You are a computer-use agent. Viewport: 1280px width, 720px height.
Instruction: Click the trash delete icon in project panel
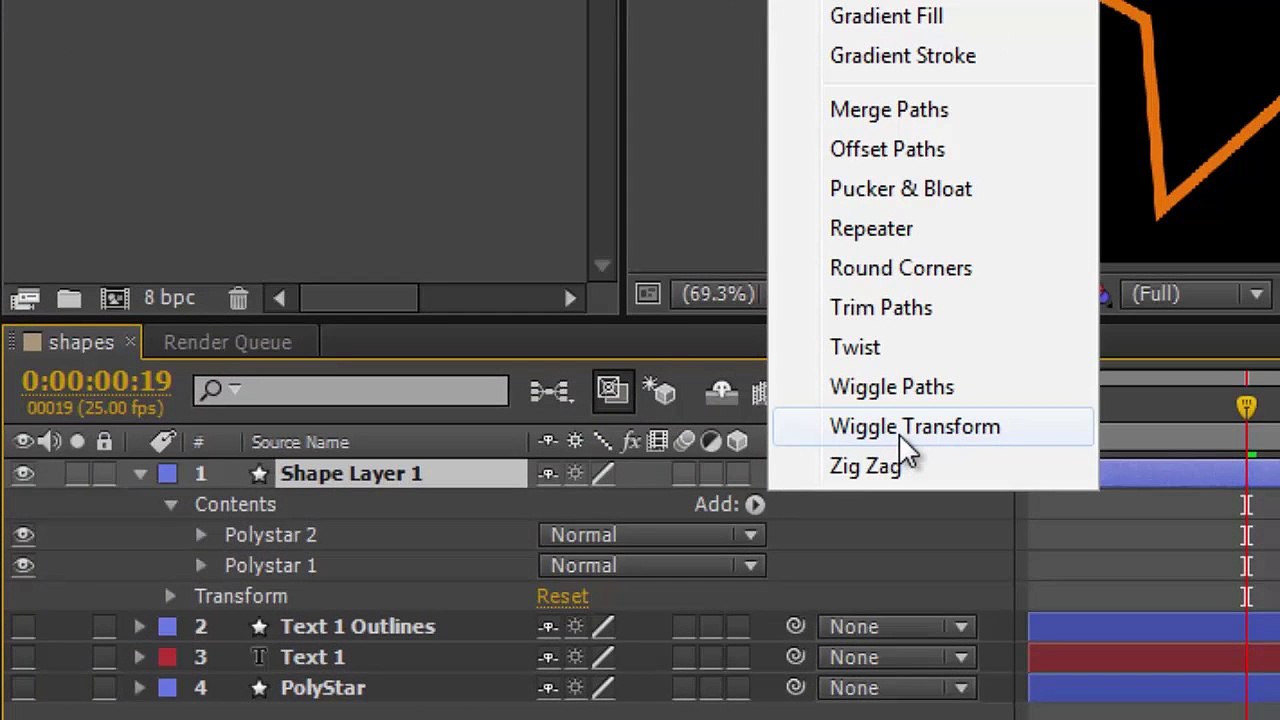(238, 298)
